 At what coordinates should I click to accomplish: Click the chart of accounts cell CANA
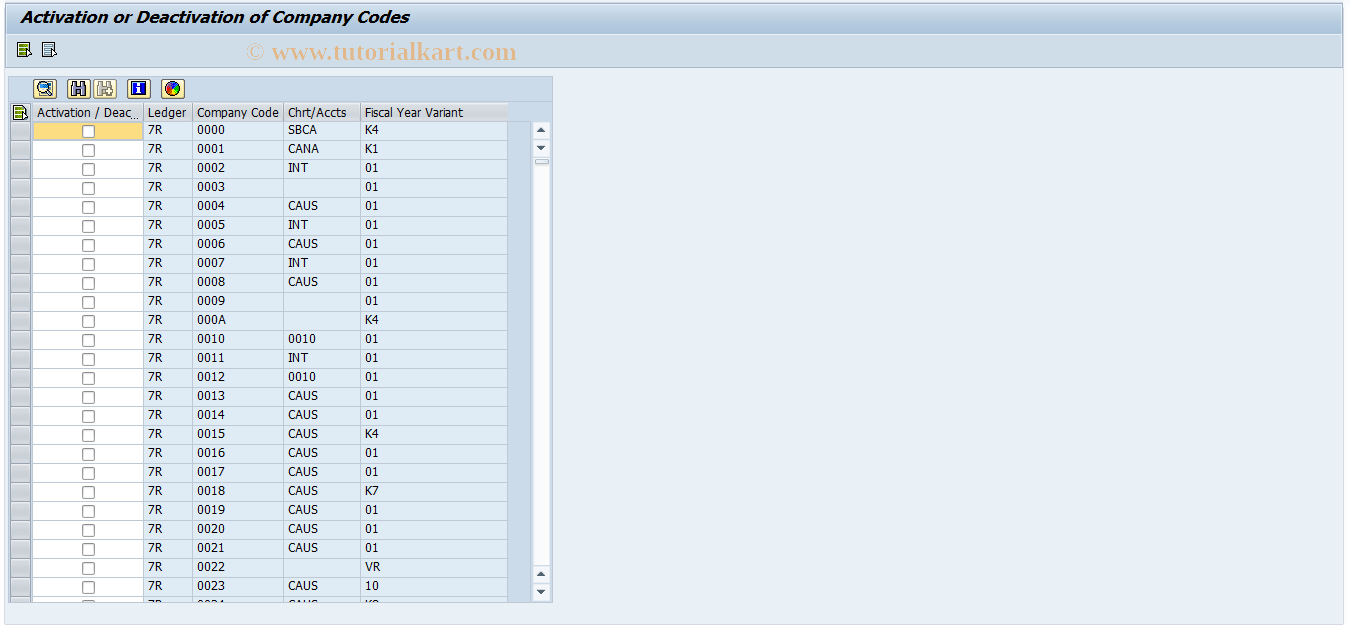coord(322,150)
